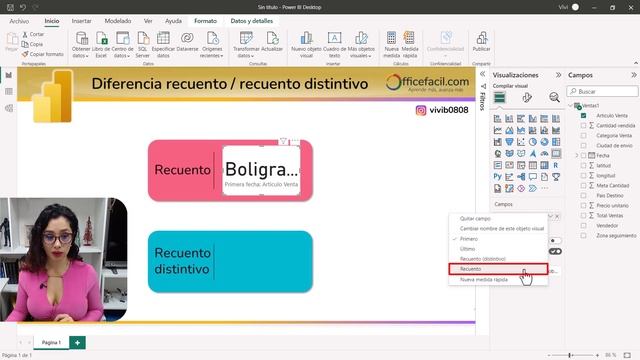Check the Precio unitario field
The height and width of the screenshot is (360, 640).
(583, 205)
